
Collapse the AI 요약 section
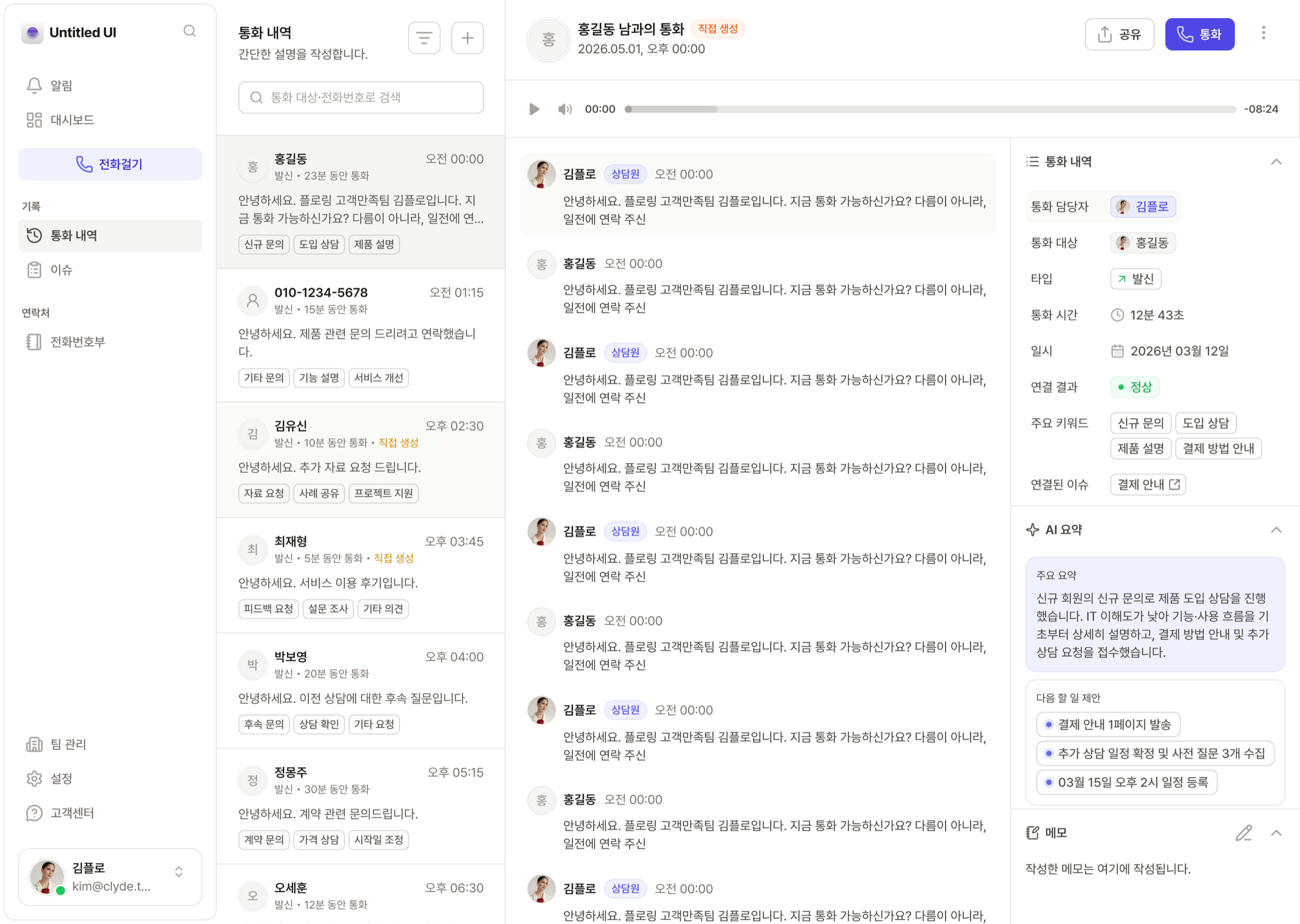click(1276, 530)
